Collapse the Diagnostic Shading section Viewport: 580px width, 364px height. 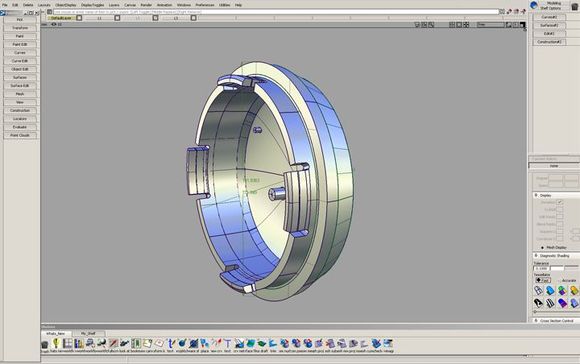(x=536, y=256)
